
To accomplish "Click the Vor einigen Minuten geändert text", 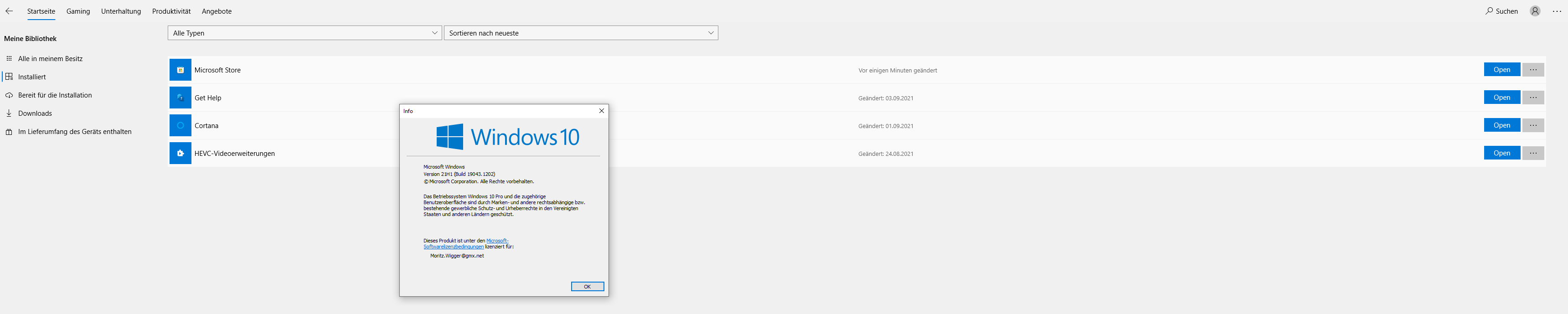I will tap(897, 71).
